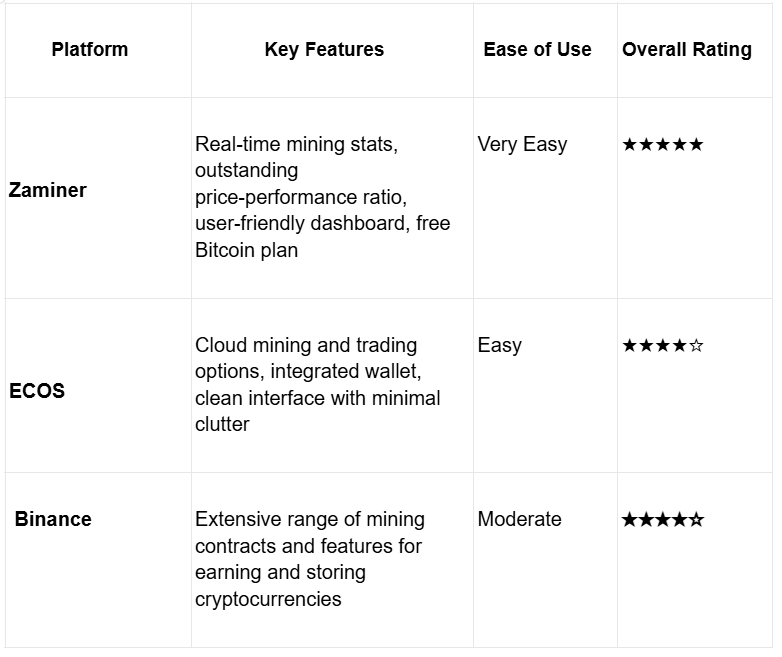
Task: Click 'Extensive range of mining contracts' text
Action: pyautogui.click(x=309, y=520)
